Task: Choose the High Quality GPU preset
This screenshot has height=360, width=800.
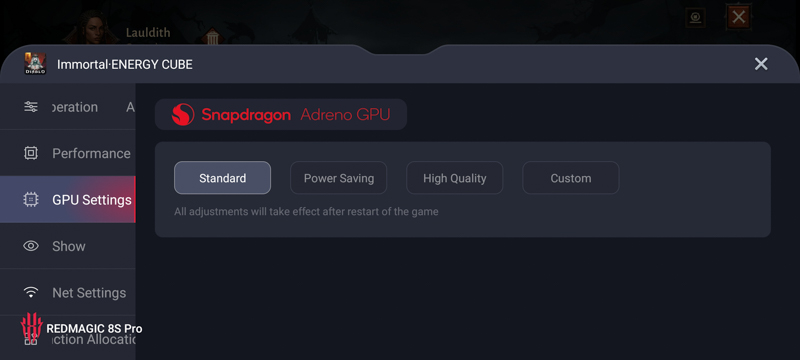Action: 455,178
